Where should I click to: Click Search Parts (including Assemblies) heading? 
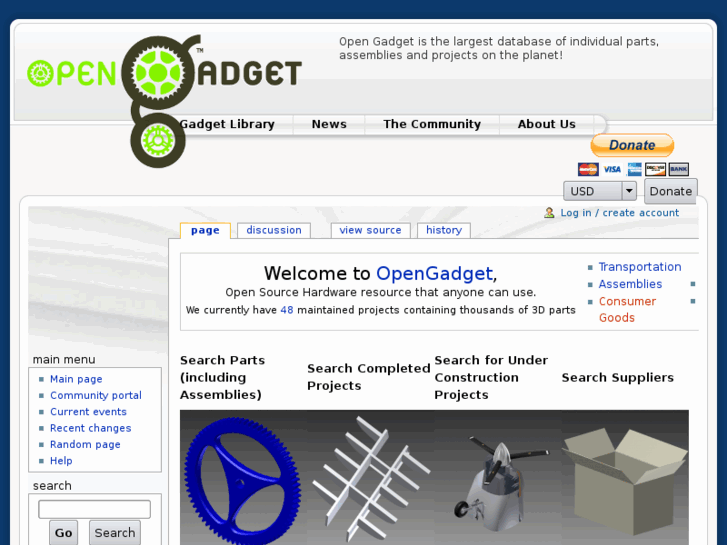pyautogui.click(x=223, y=378)
